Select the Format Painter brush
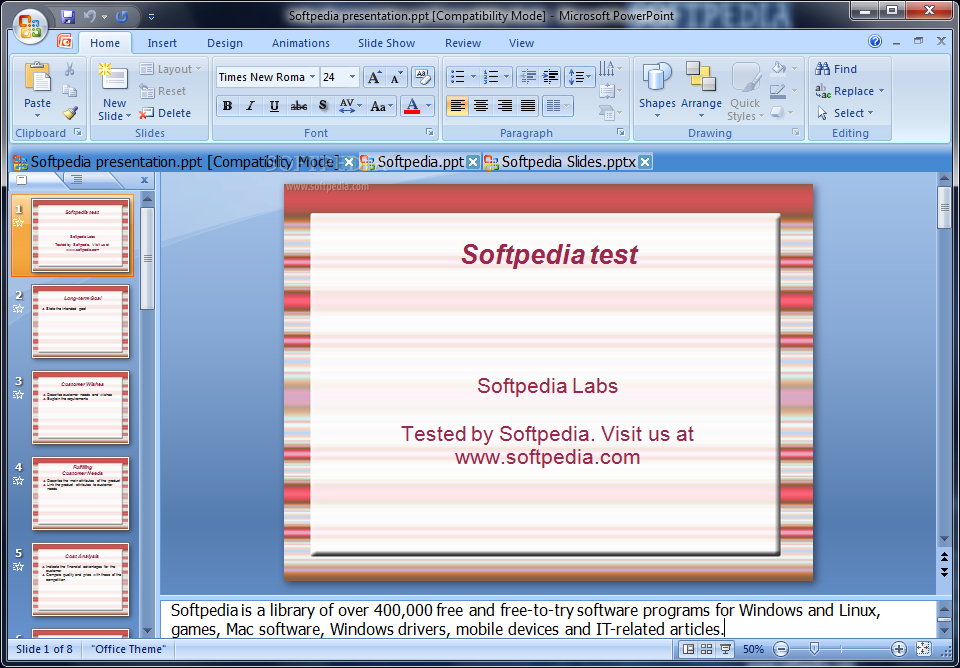The height and width of the screenshot is (668, 960). (x=70, y=113)
